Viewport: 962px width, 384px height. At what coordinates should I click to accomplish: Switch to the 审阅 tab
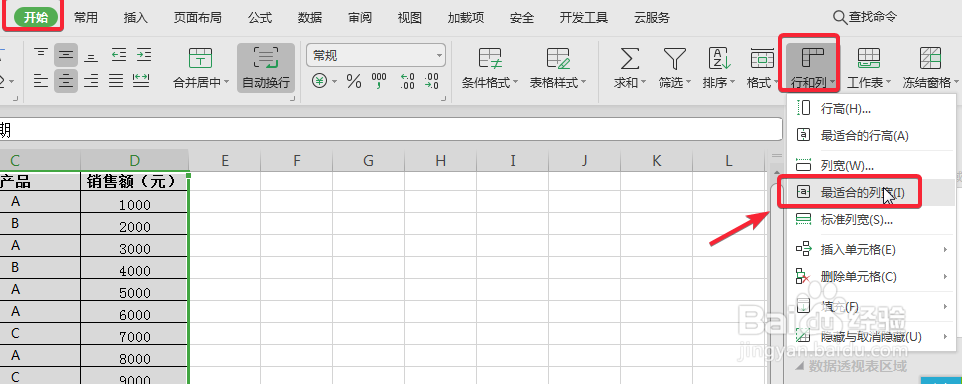click(x=360, y=18)
